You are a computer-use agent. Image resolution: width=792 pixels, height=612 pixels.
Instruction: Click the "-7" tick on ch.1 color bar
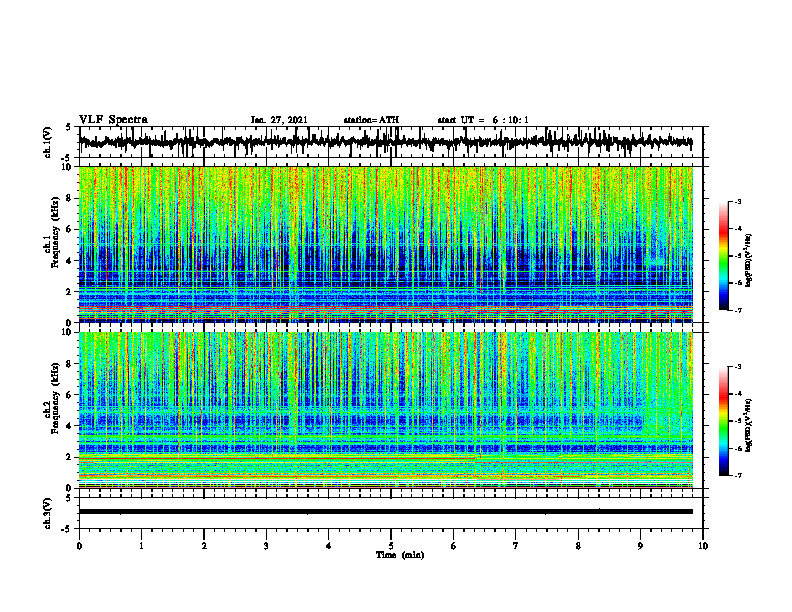tap(738, 310)
